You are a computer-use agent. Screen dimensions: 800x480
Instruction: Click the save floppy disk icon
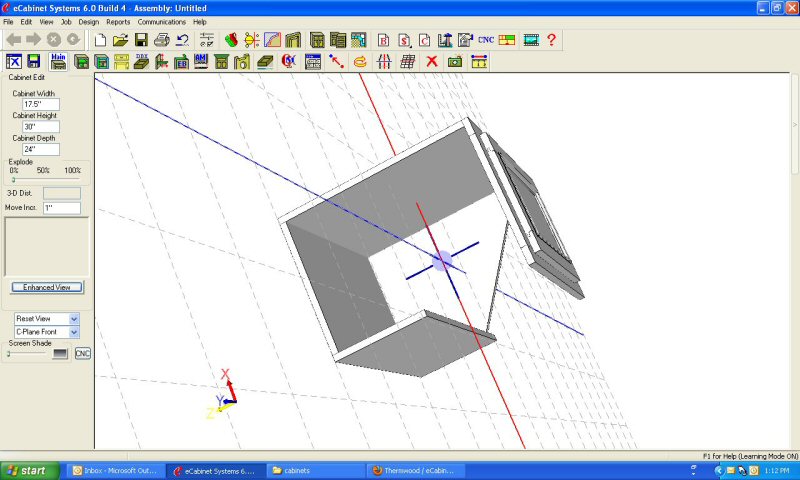click(x=141, y=40)
